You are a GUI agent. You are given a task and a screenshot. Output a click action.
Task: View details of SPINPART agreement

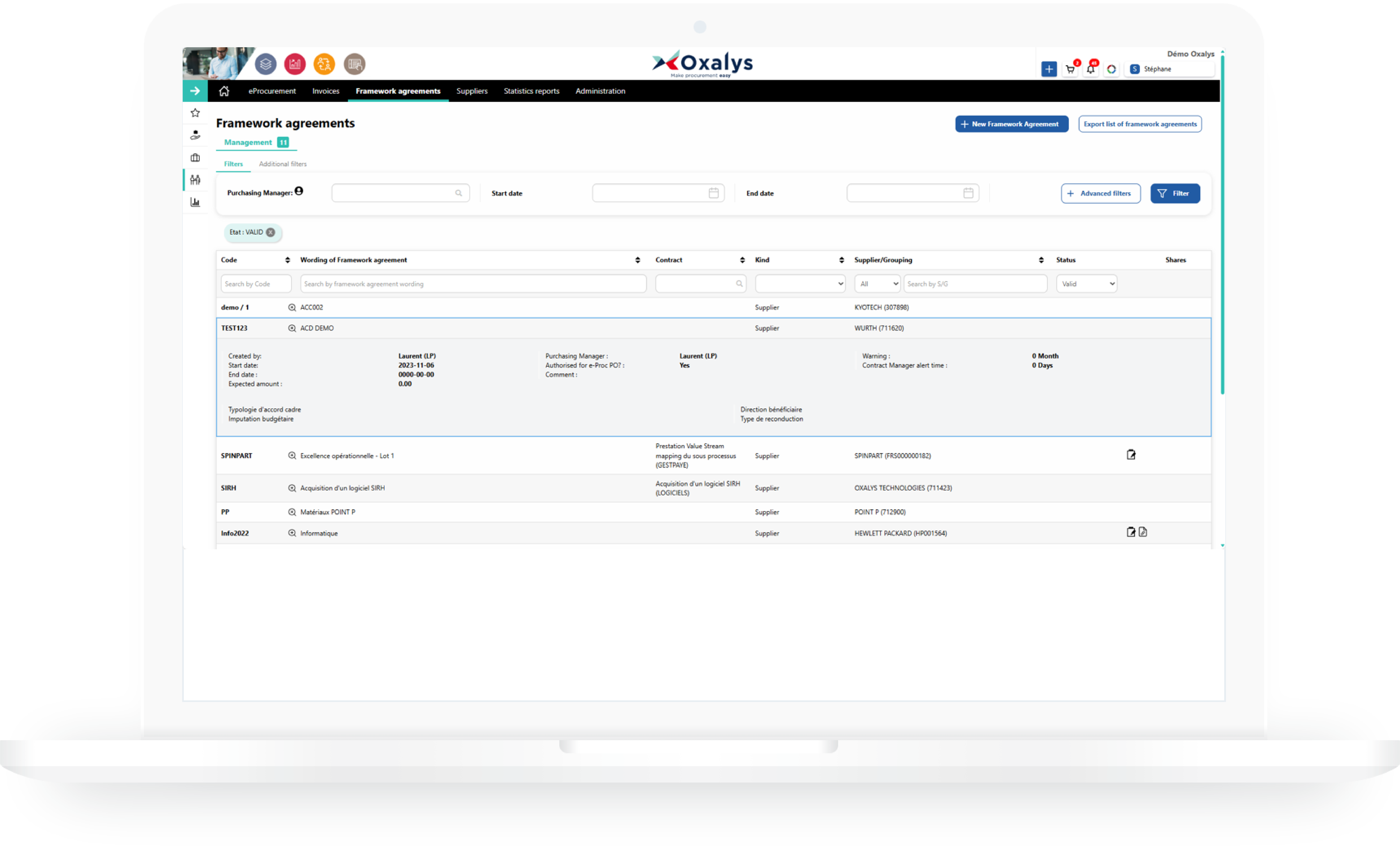(292, 455)
